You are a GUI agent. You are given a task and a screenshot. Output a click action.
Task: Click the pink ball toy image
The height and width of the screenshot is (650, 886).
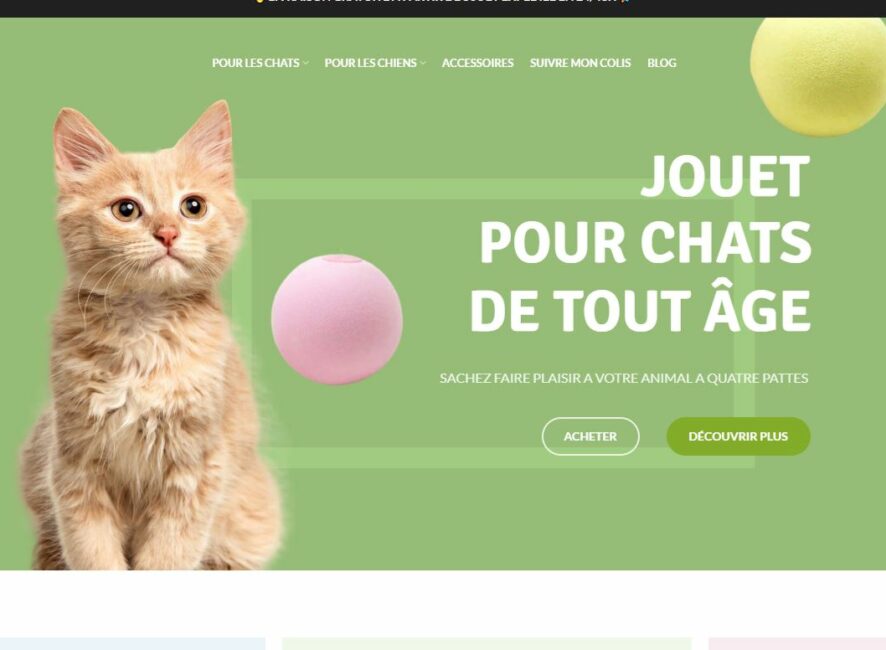point(337,319)
